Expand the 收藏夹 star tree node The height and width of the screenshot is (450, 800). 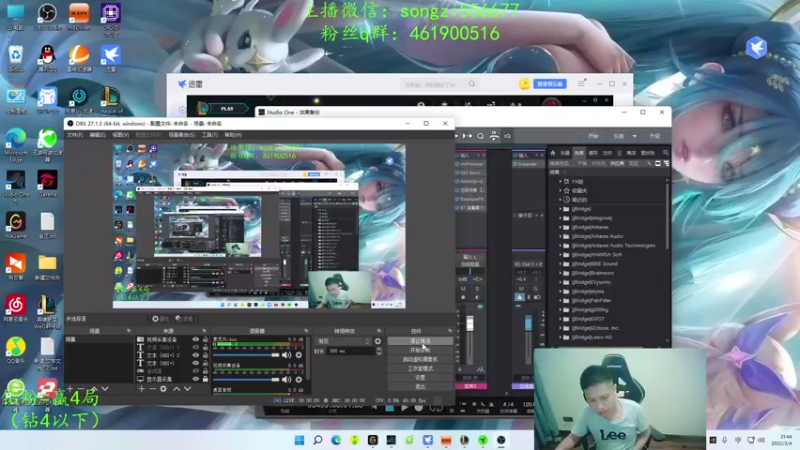click(560, 191)
